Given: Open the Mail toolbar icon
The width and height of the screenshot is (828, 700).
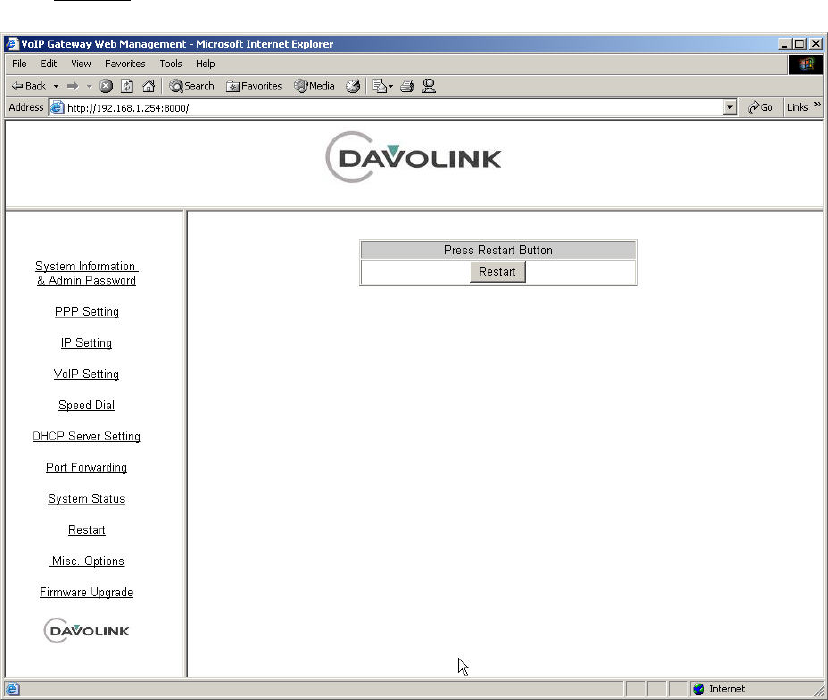Looking at the screenshot, I should pos(382,86).
